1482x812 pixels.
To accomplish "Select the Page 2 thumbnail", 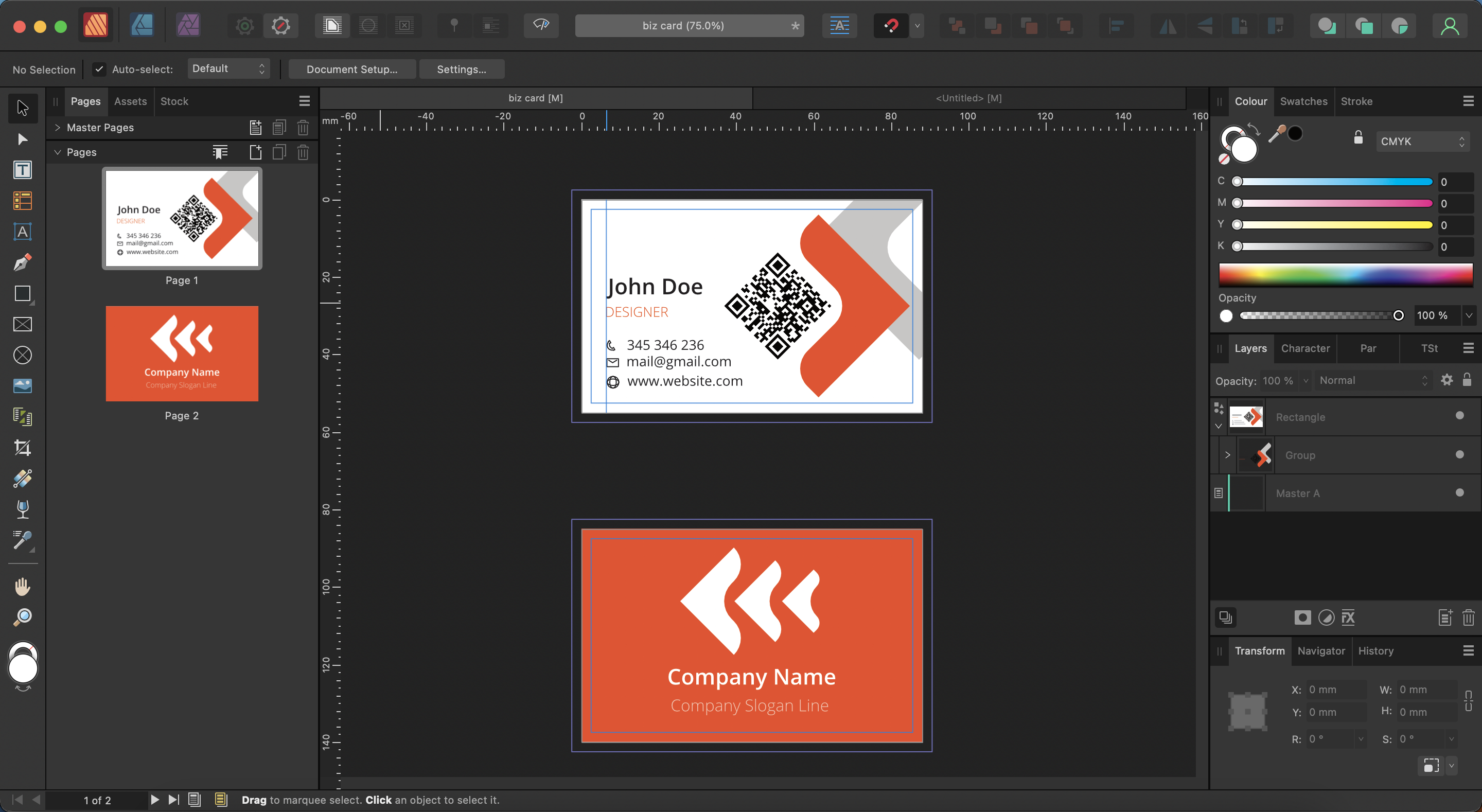I will pos(182,354).
